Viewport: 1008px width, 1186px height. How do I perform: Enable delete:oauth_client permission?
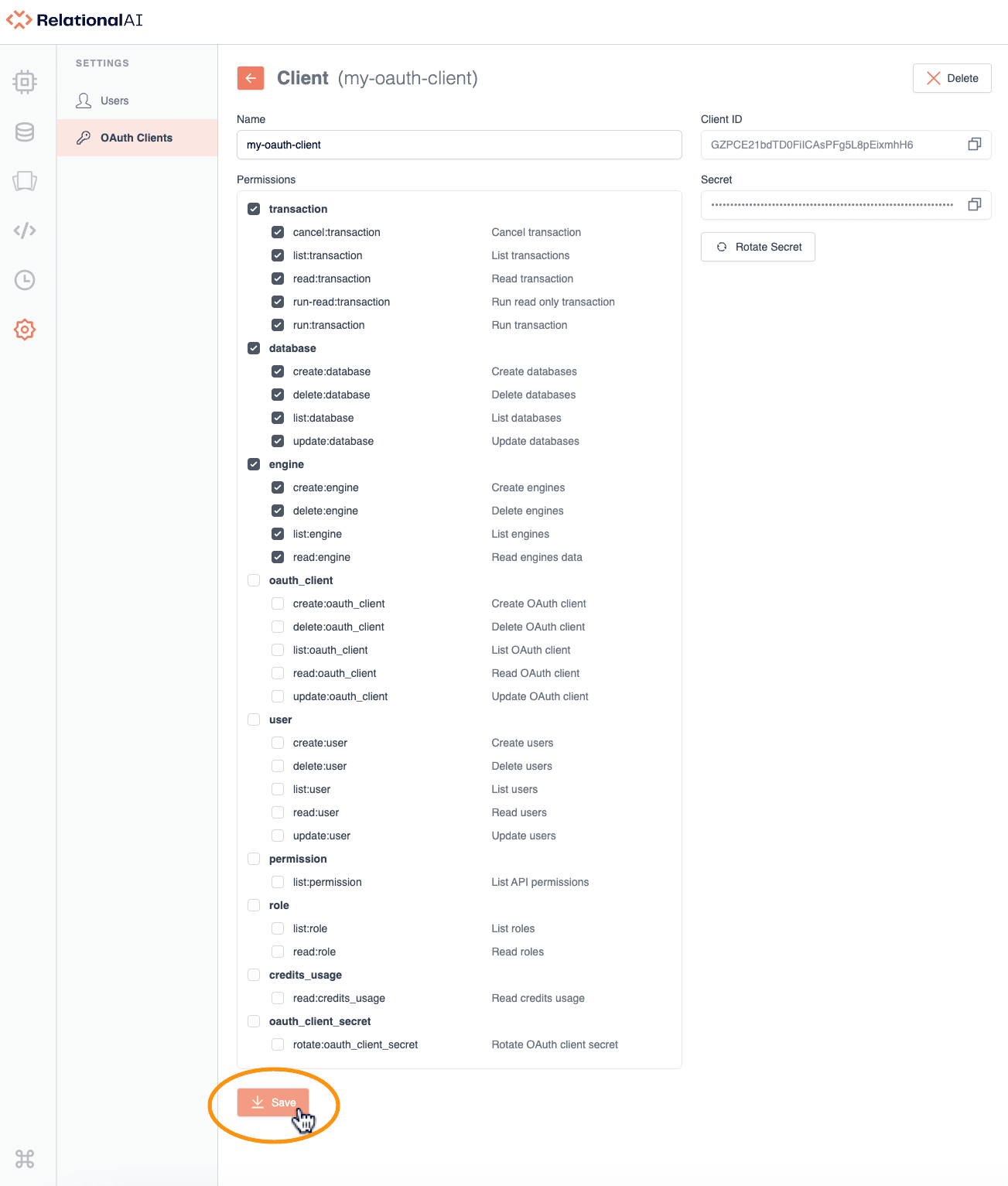coord(278,627)
